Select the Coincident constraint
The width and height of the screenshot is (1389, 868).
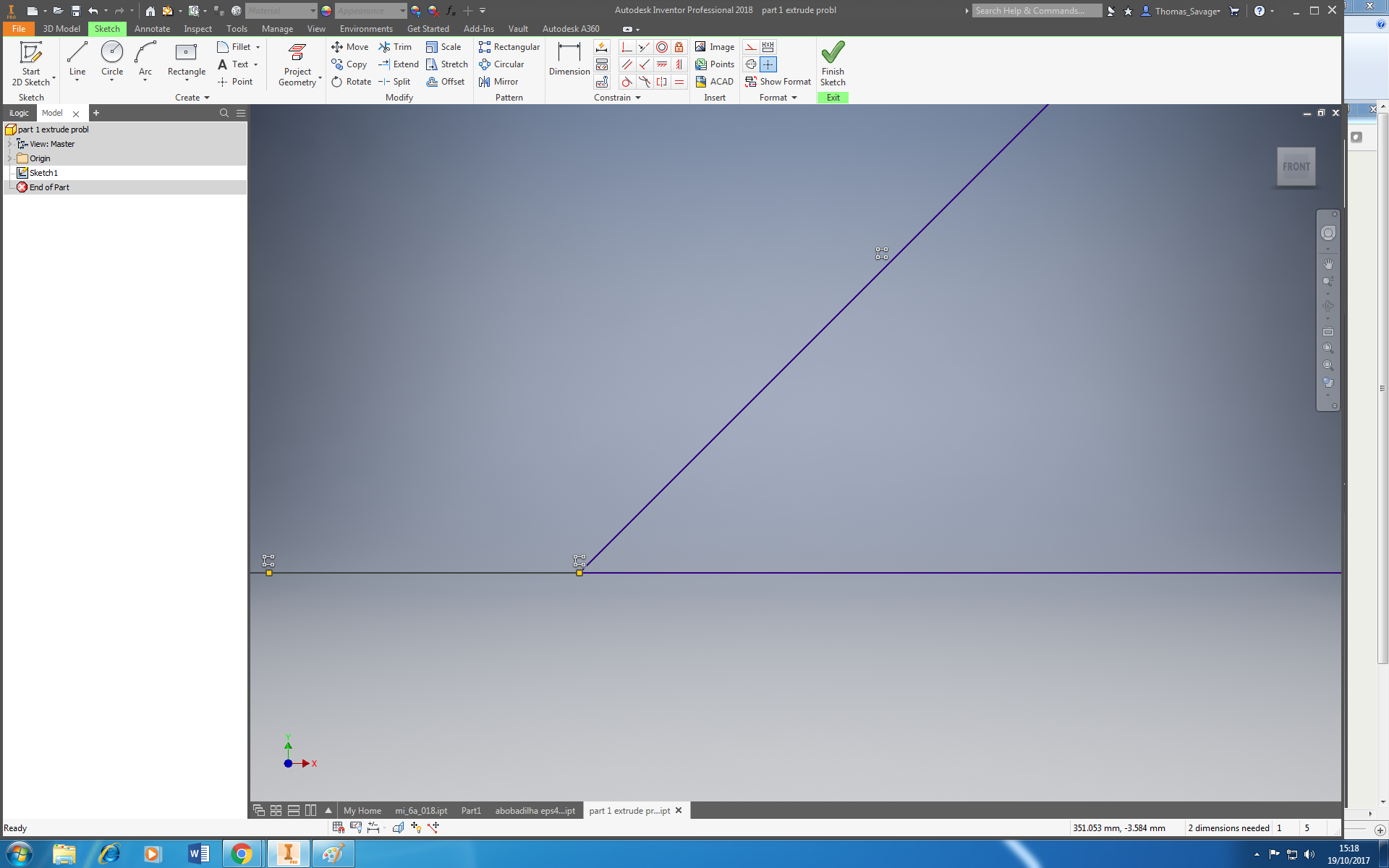coord(644,47)
